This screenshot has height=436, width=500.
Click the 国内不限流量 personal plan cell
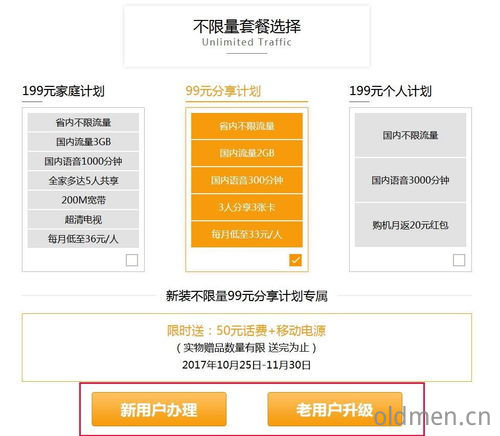[x=410, y=135]
